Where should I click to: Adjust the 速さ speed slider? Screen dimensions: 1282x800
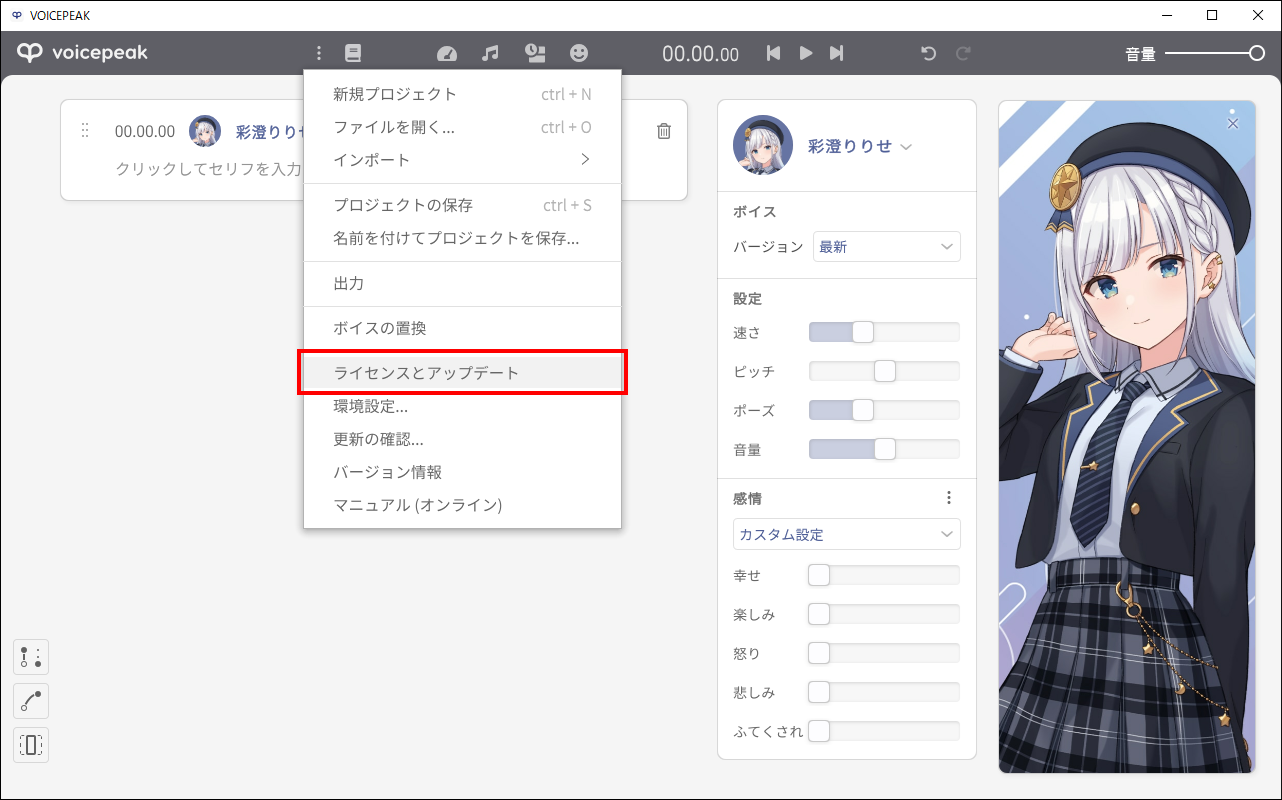click(884, 332)
